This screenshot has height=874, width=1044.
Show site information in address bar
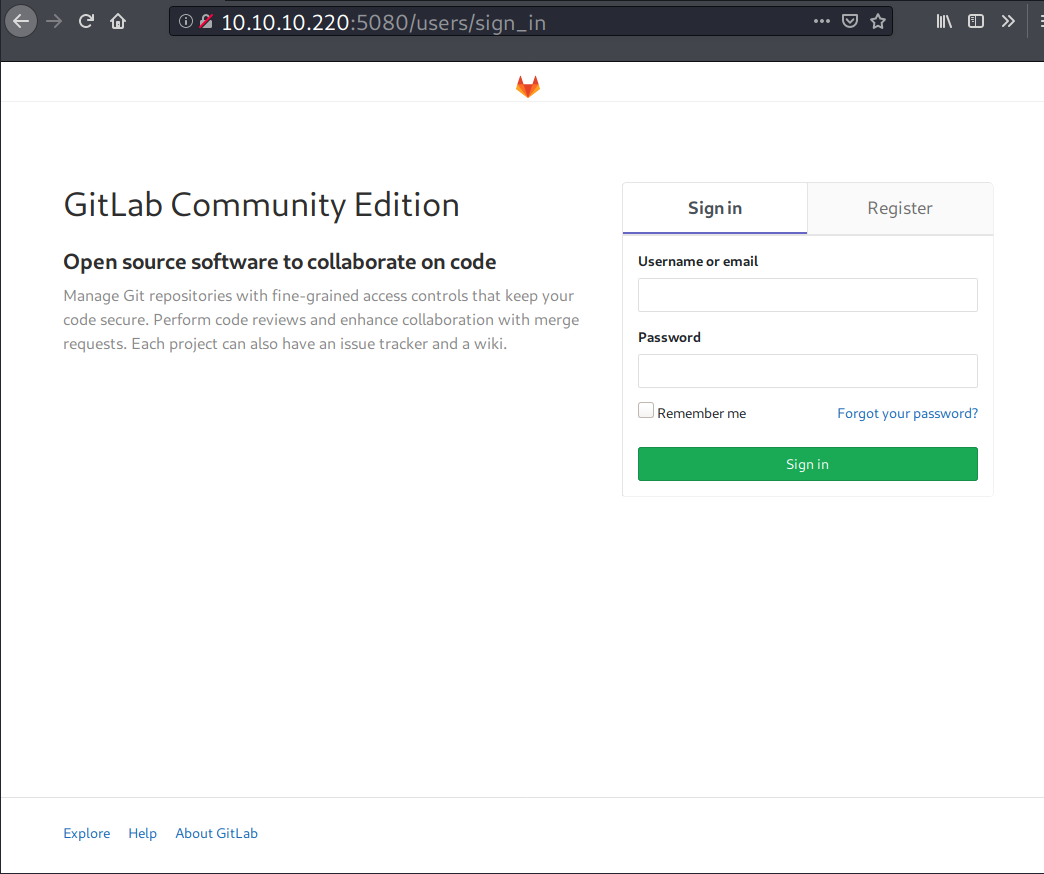[186, 21]
